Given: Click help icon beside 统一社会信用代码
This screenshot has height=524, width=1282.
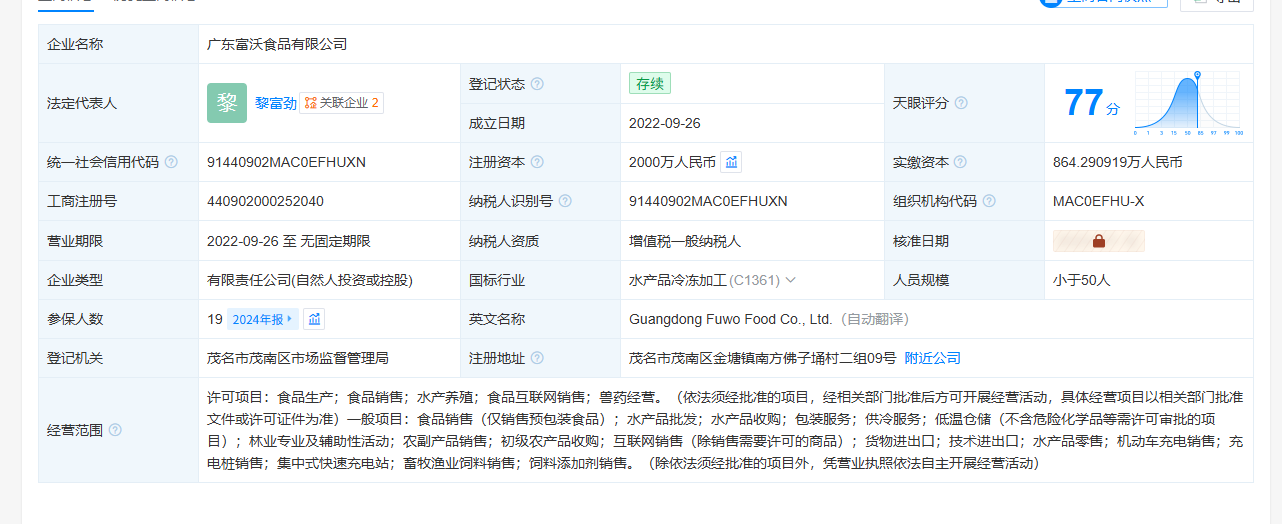Looking at the screenshot, I should (171, 162).
